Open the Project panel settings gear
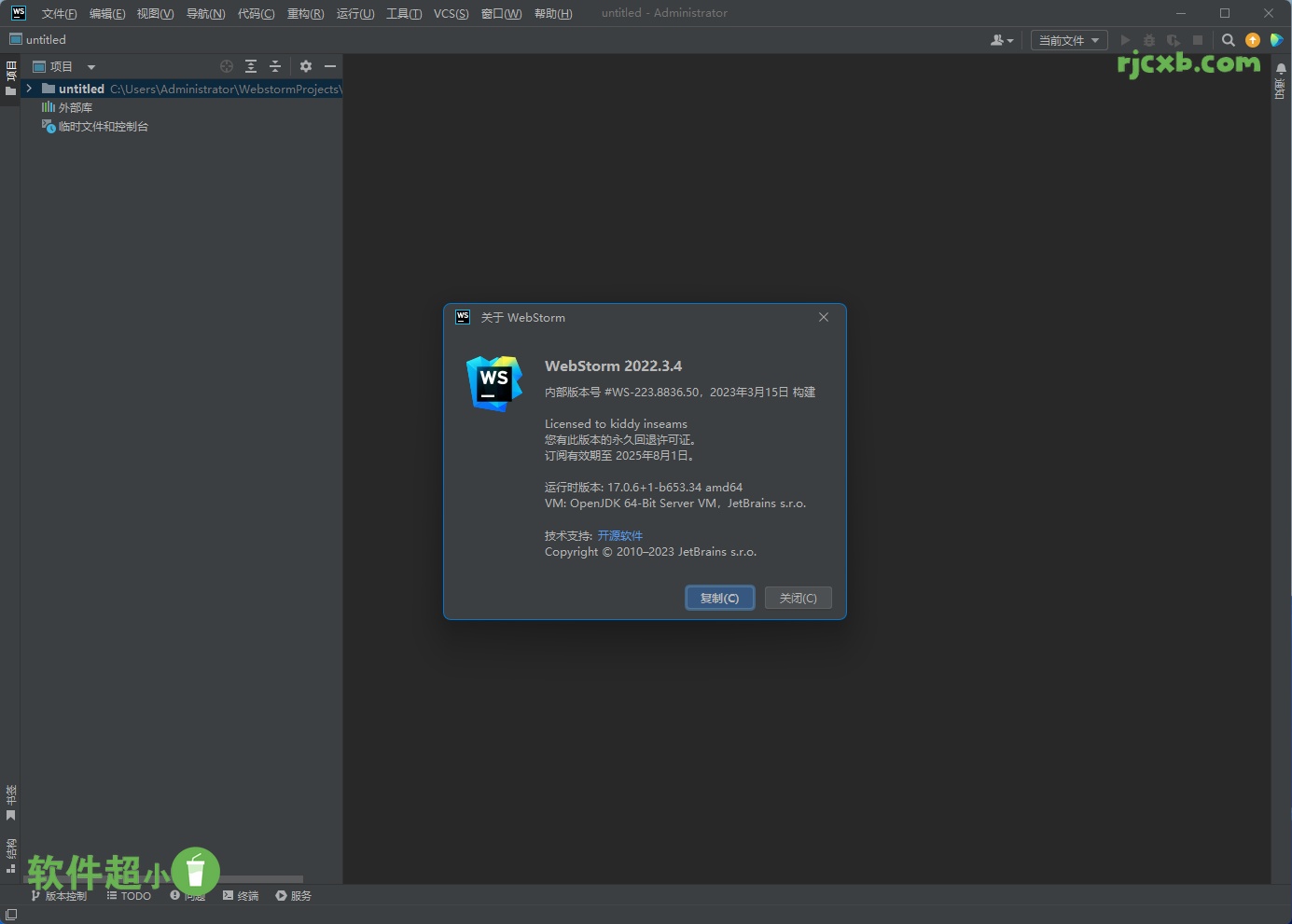The height and width of the screenshot is (924, 1292). tap(306, 66)
